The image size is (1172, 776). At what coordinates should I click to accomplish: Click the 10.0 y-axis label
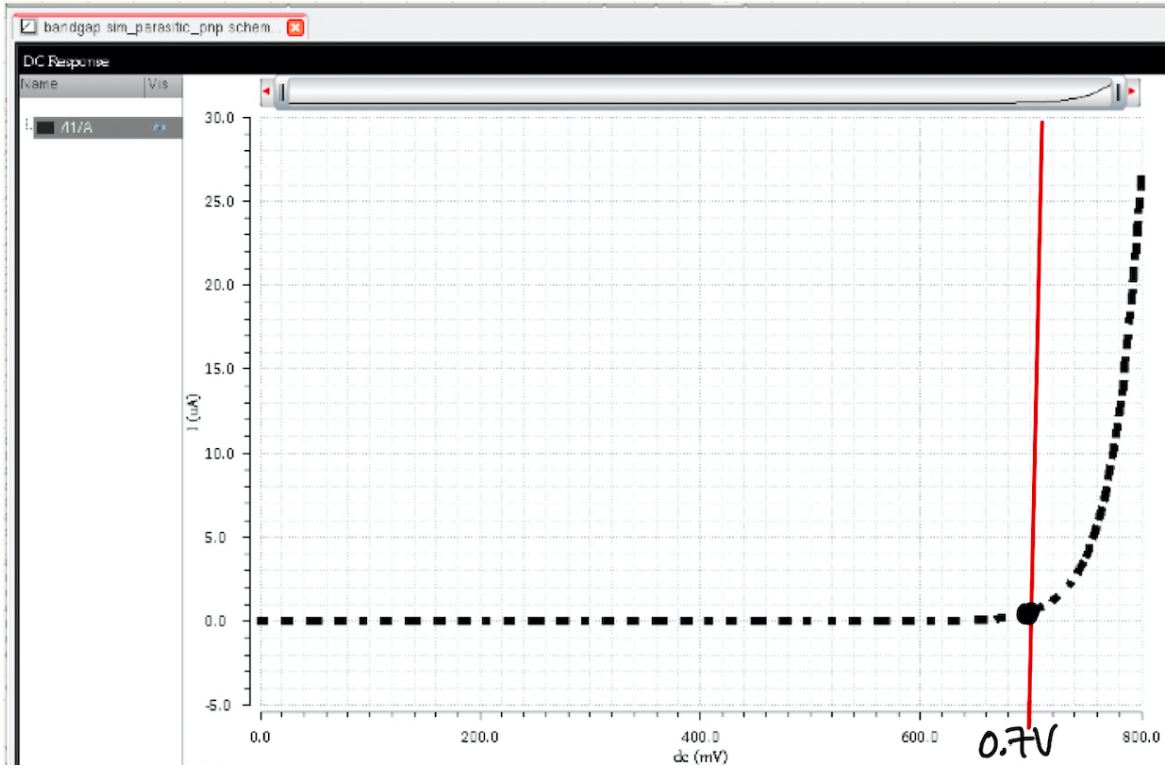pos(219,453)
